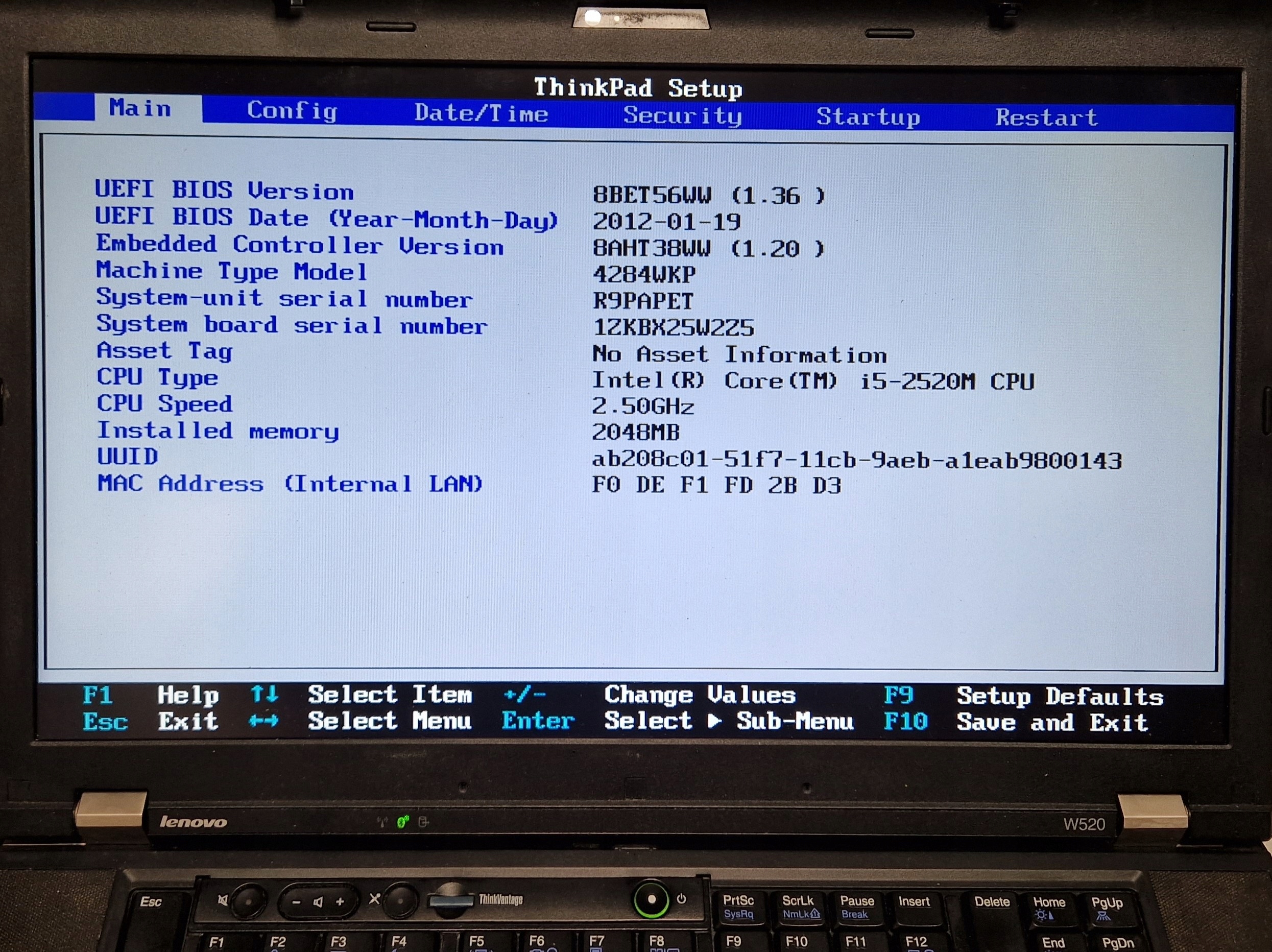Click the F1 Help hint
1272x952 pixels.
pyautogui.click(x=151, y=695)
